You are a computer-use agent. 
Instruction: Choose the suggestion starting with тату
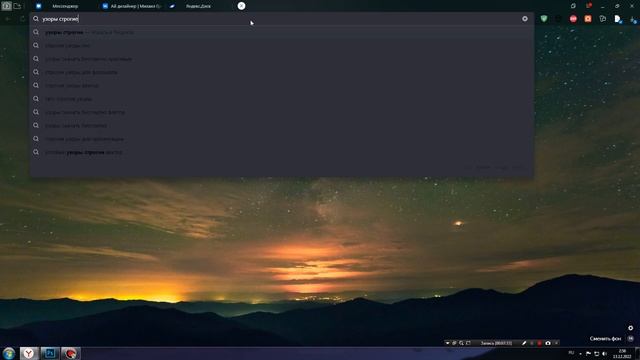coord(282,99)
